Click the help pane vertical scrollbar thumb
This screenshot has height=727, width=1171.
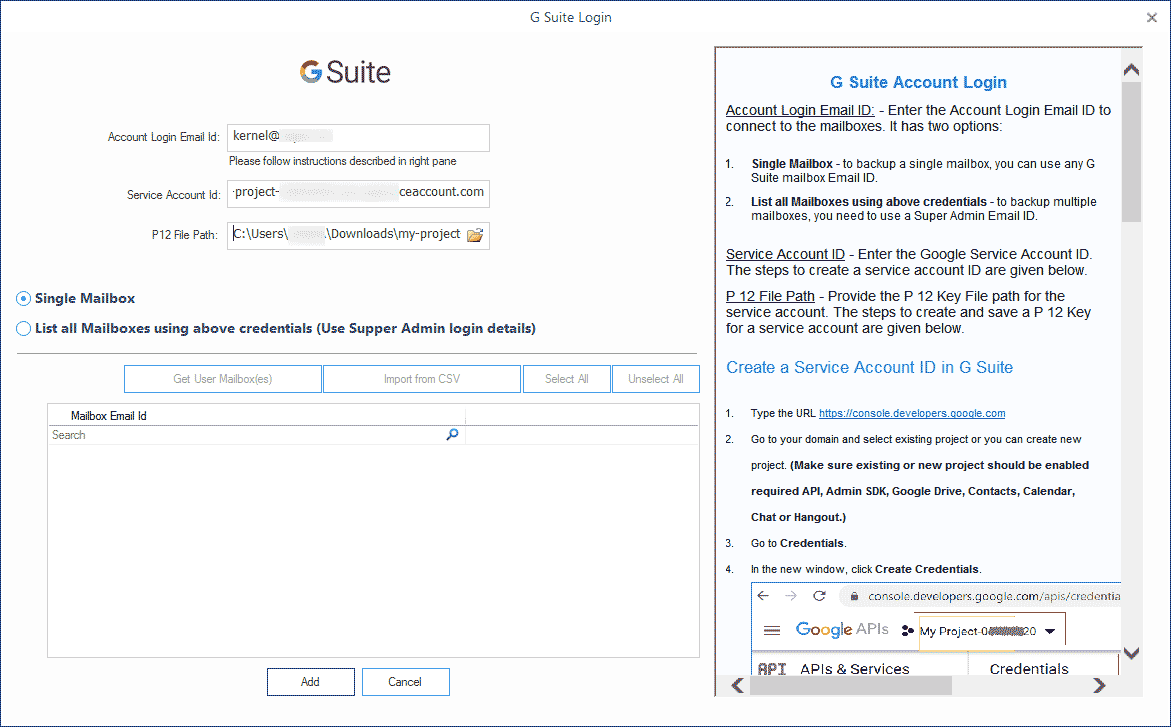pos(1131,152)
